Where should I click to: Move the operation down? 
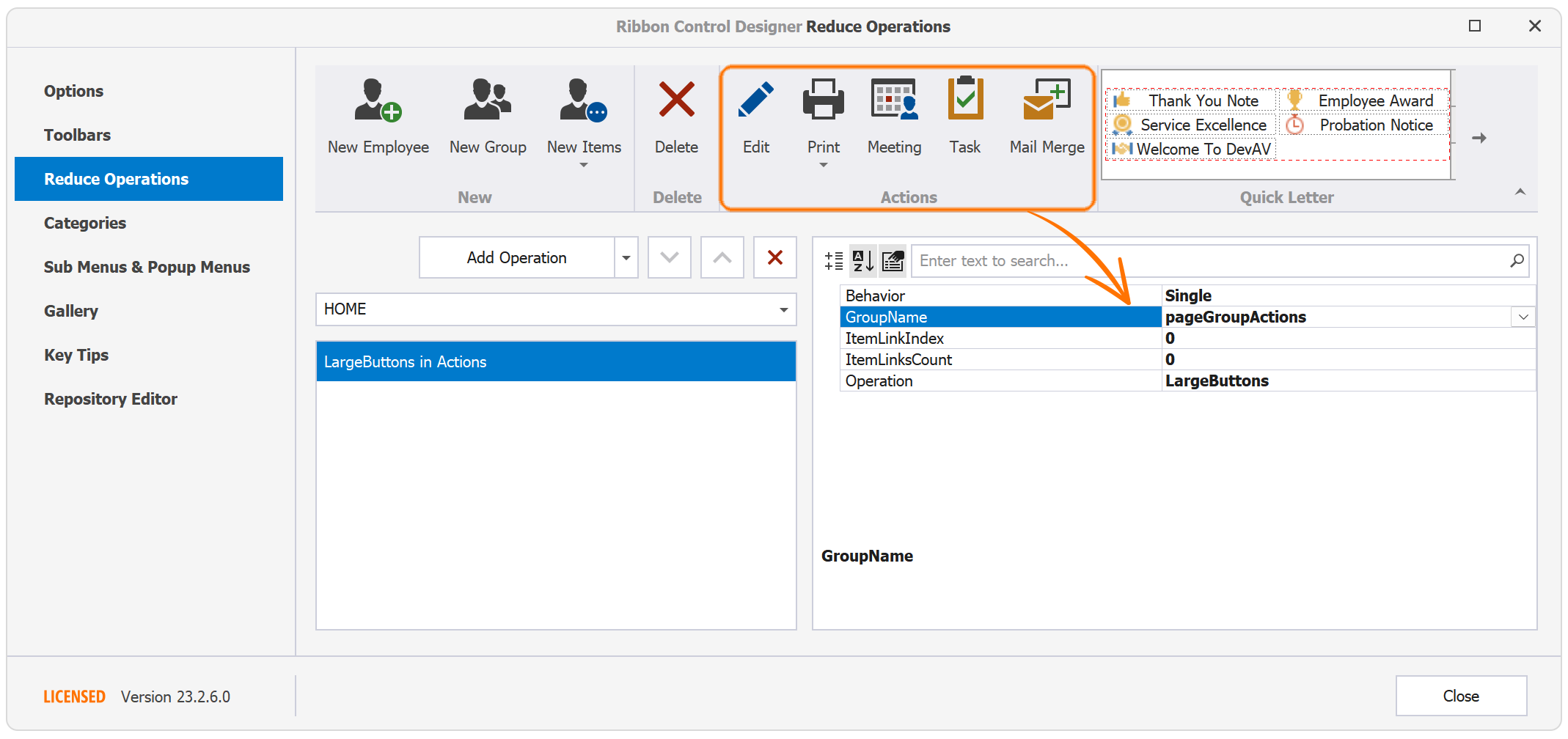670,257
